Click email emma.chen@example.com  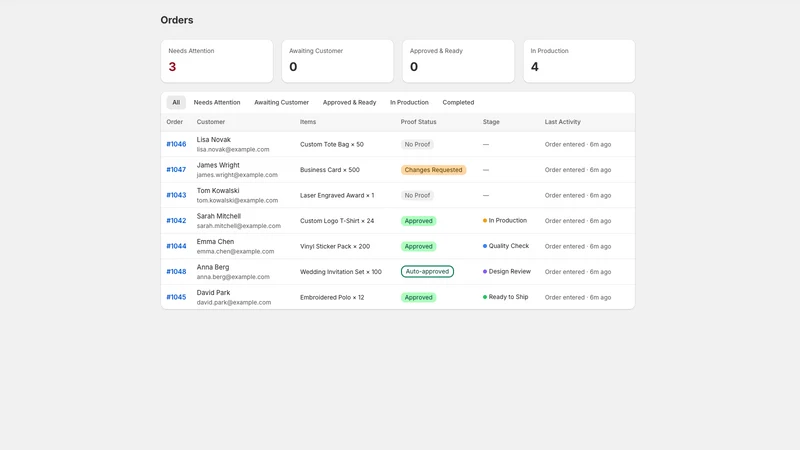tap(235, 252)
